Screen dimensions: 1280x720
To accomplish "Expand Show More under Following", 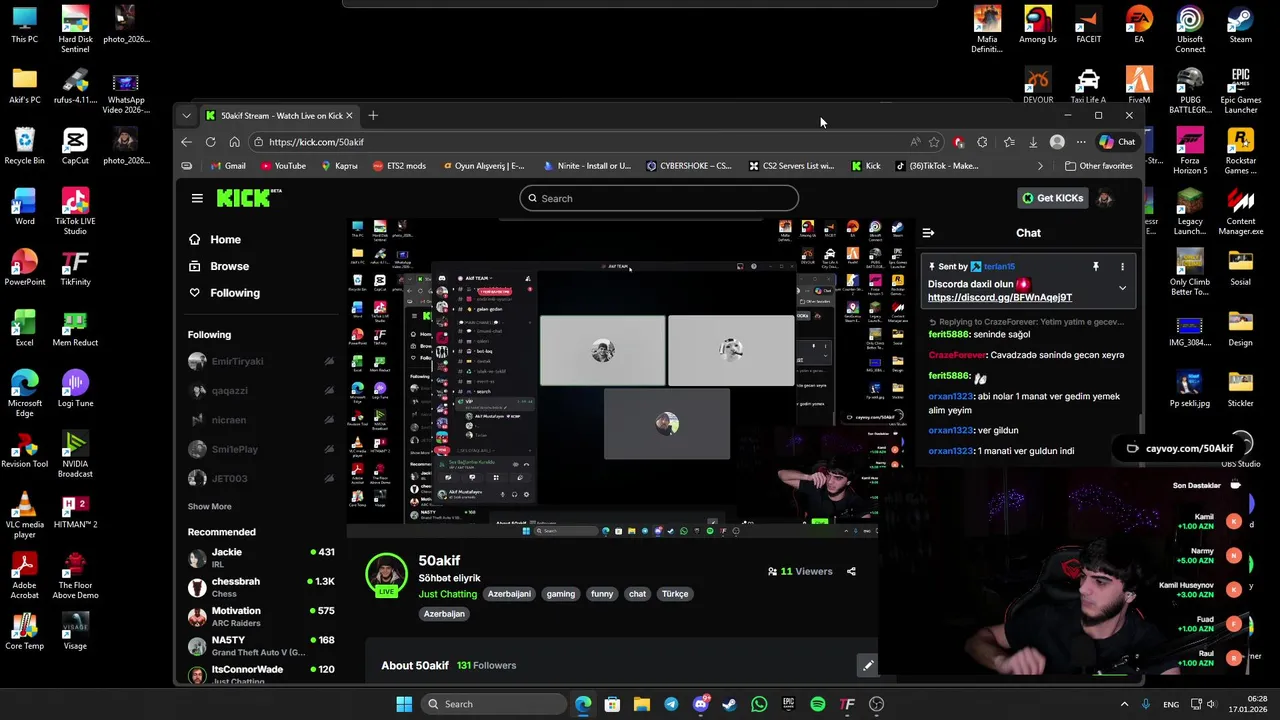I will click(x=209, y=507).
